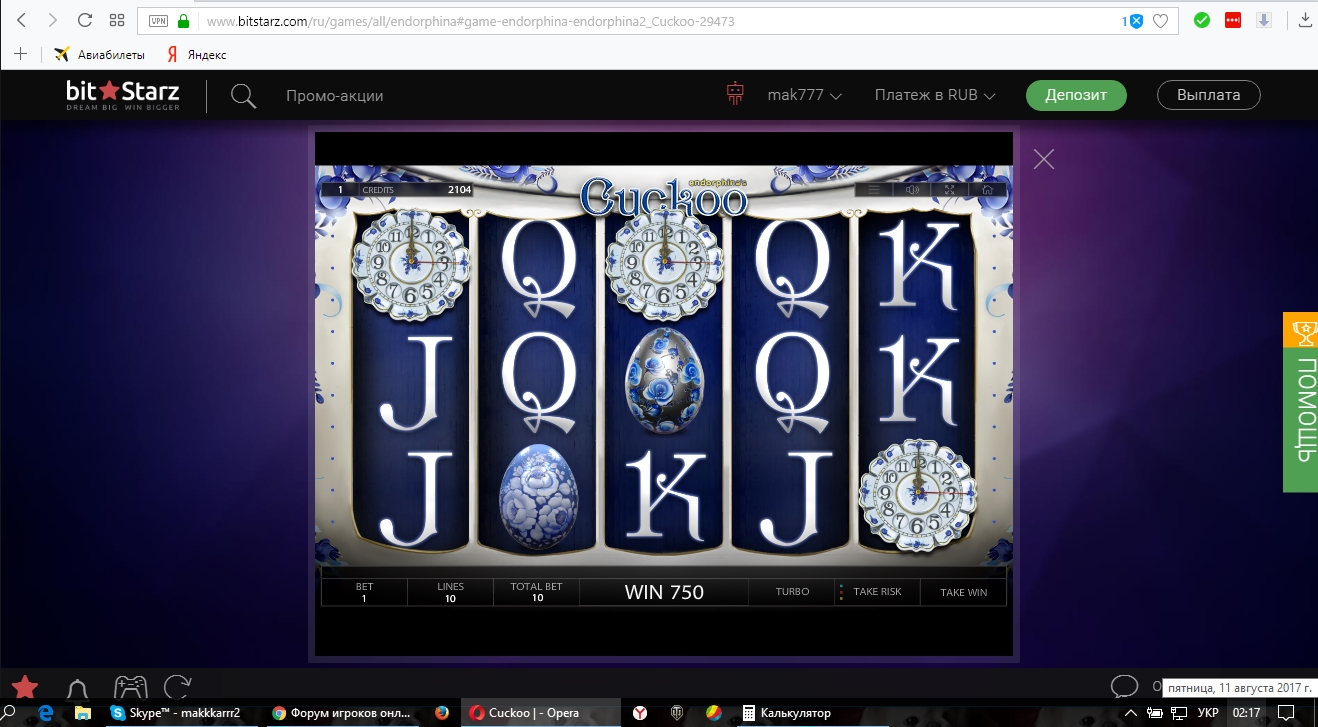This screenshot has width=1318, height=727.
Task: Open the BitStarz search icon
Action: (x=243, y=96)
